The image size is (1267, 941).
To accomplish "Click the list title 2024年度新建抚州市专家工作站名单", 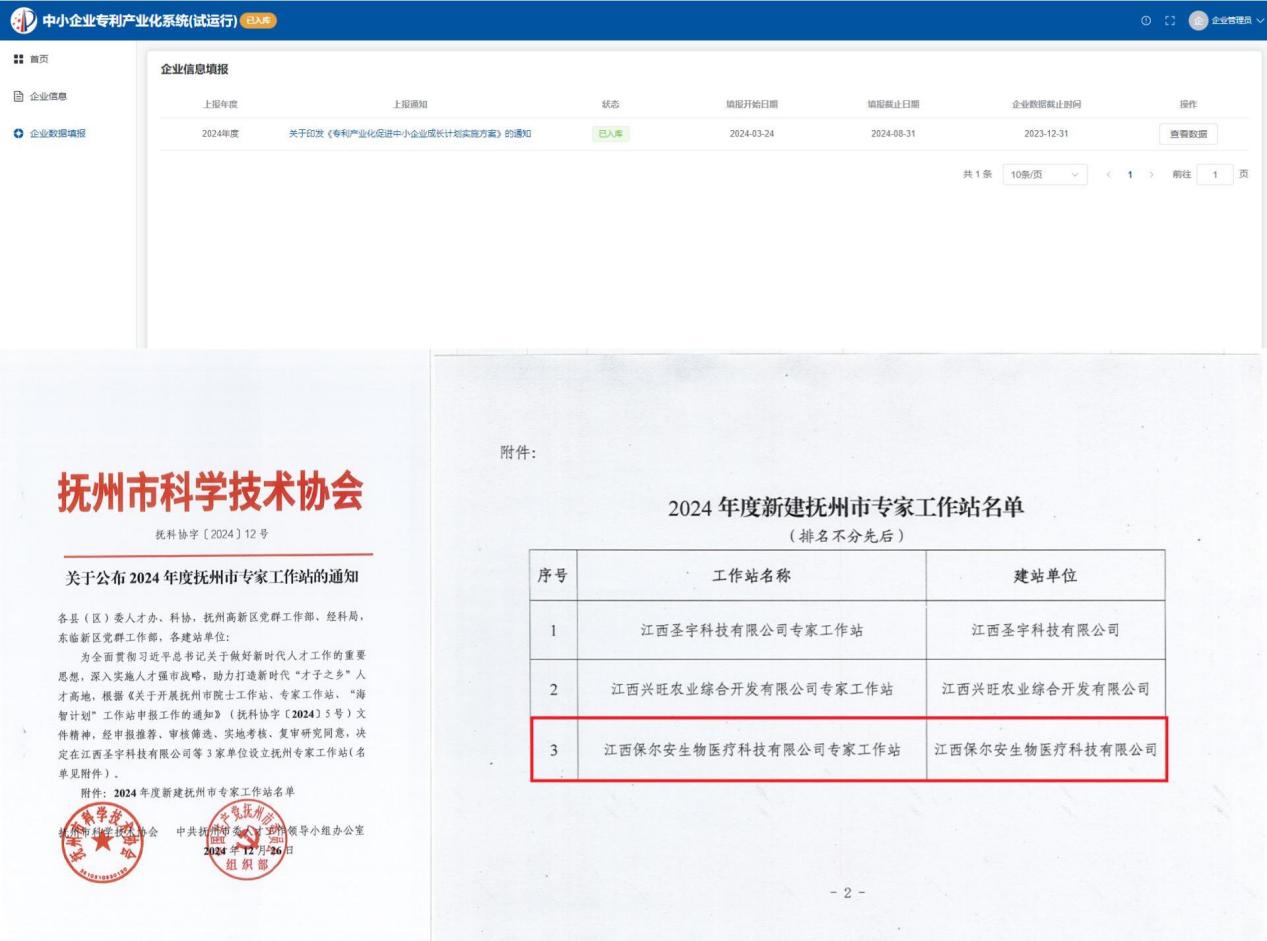I will click(846, 508).
